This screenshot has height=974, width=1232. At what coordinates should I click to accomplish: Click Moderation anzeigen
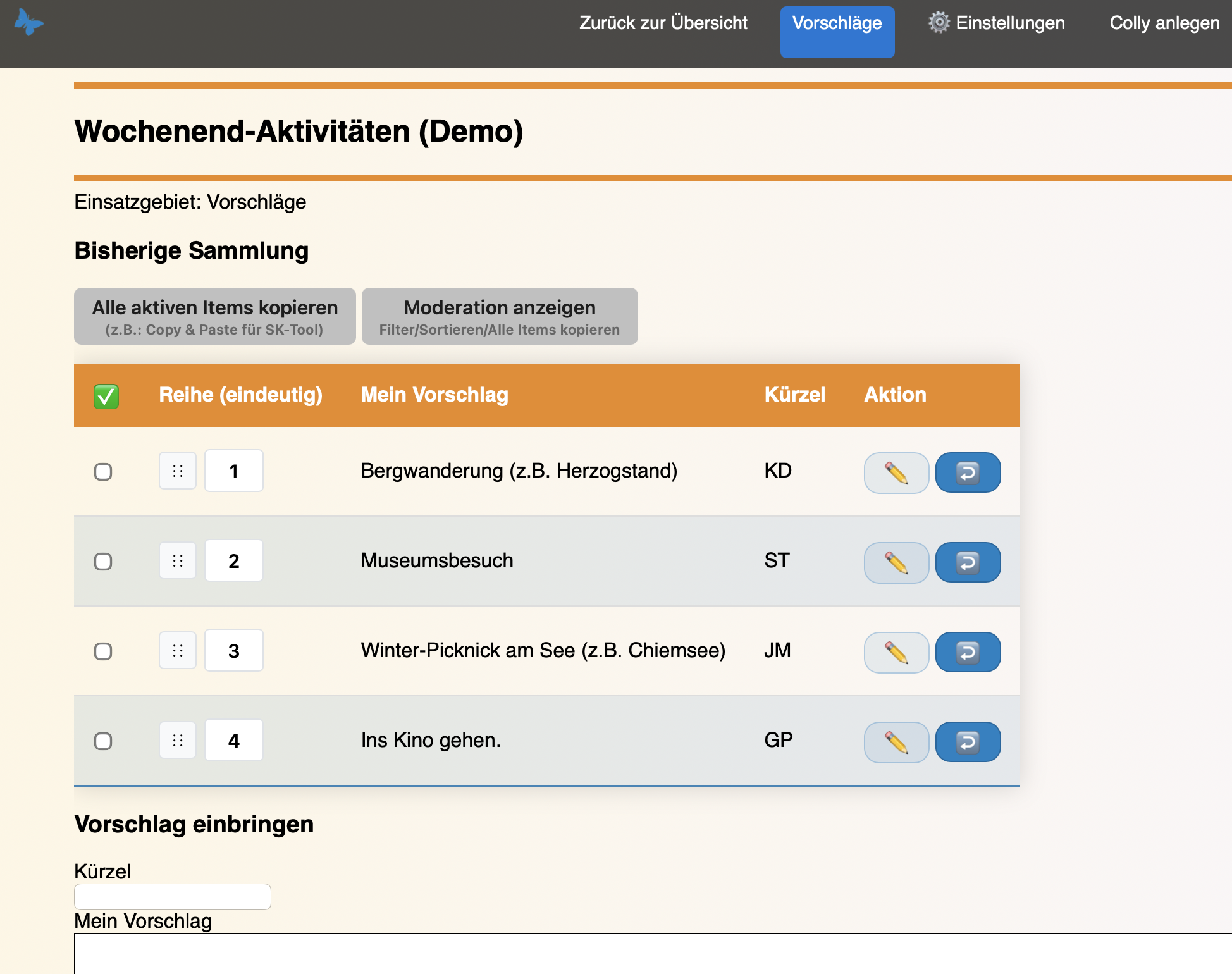(x=499, y=316)
